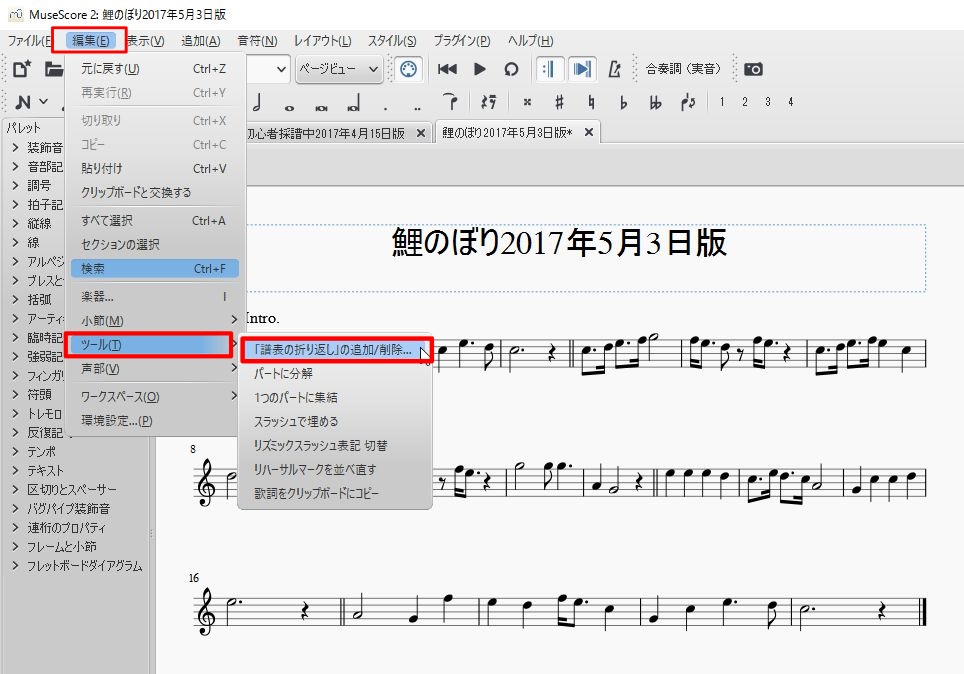Select the flat accidental icon

pyautogui.click(x=623, y=102)
